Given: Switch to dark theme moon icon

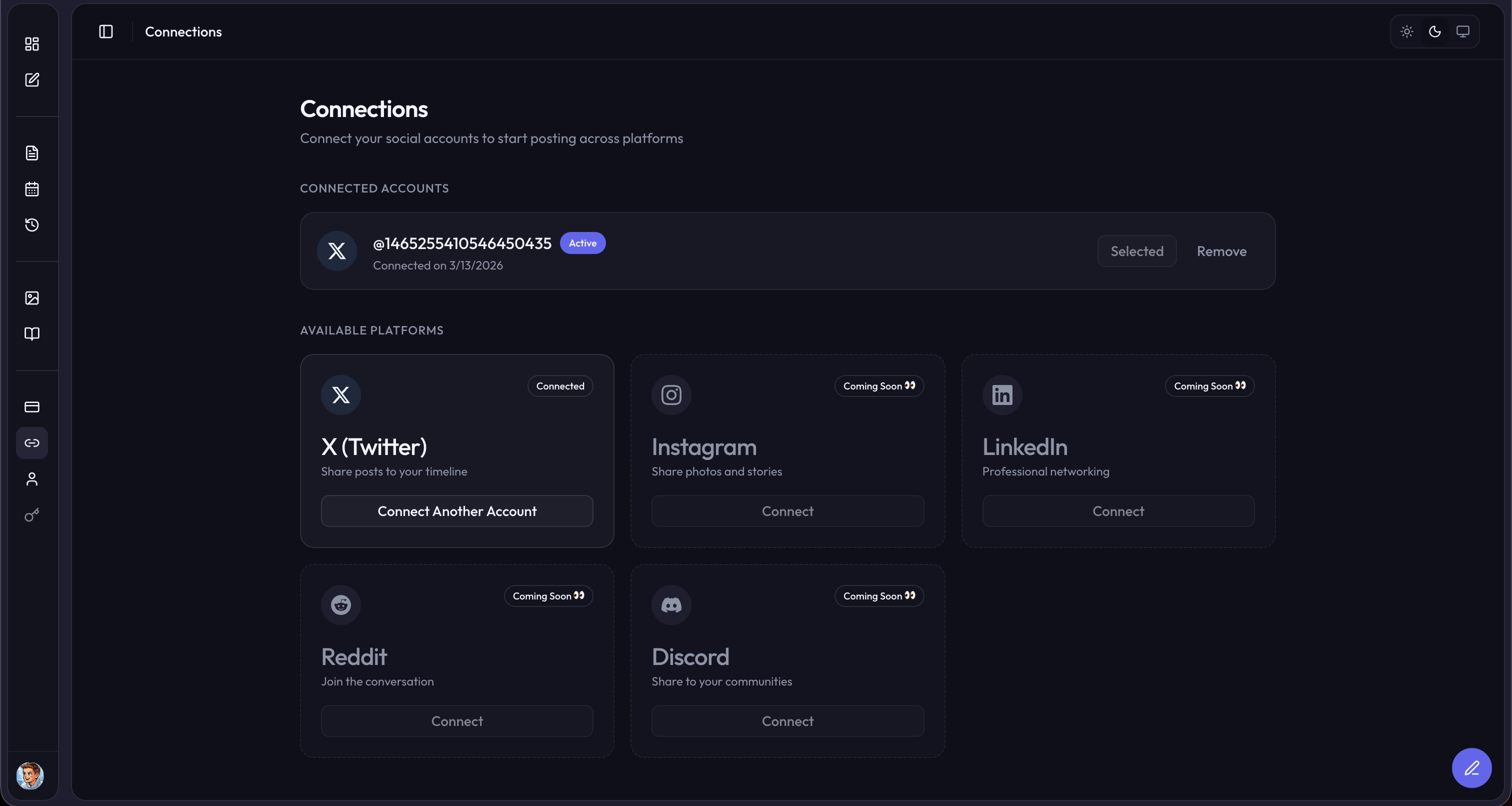Looking at the screenshot, I should [x=1434, y=31].
